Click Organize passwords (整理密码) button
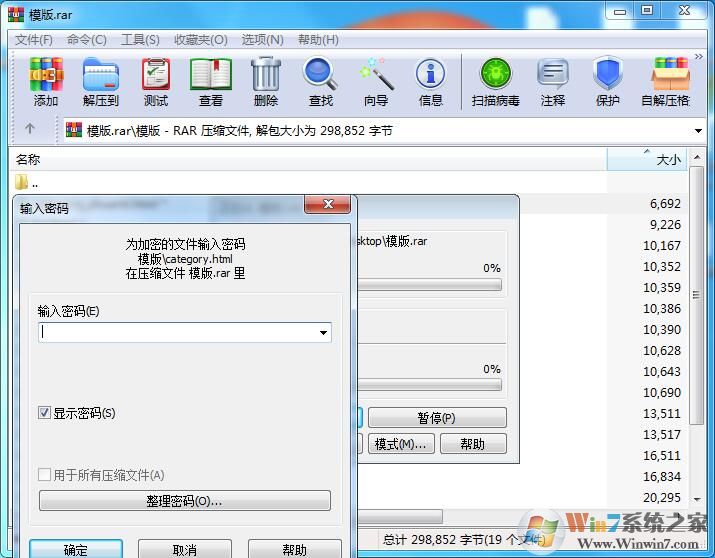715x558 pixels. click(185, 501)
